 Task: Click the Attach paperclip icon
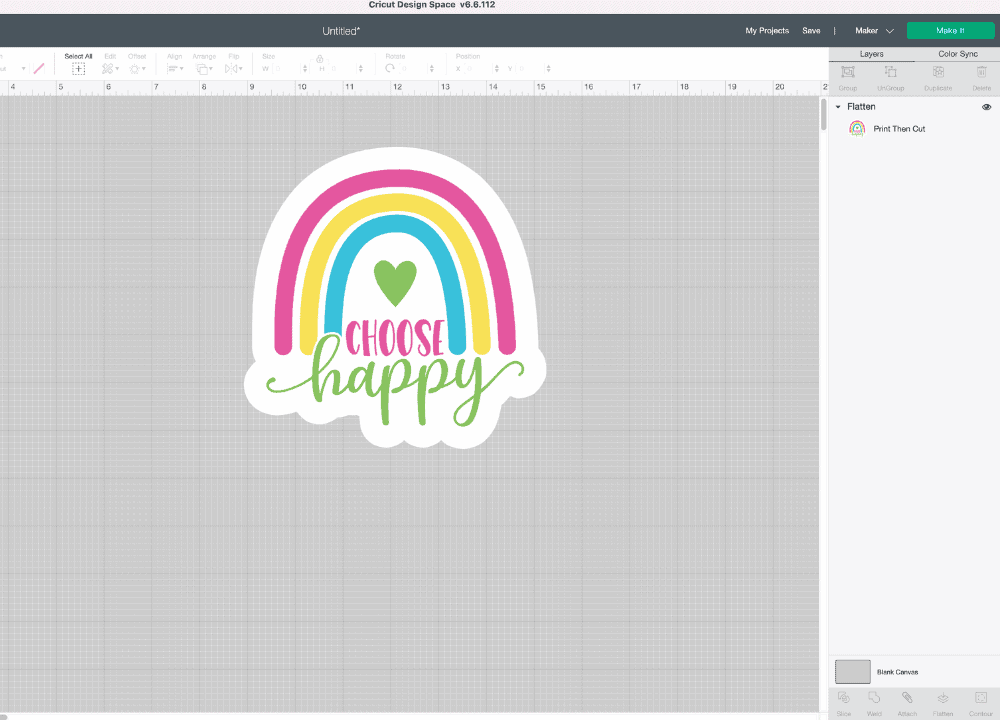(907, 698)
